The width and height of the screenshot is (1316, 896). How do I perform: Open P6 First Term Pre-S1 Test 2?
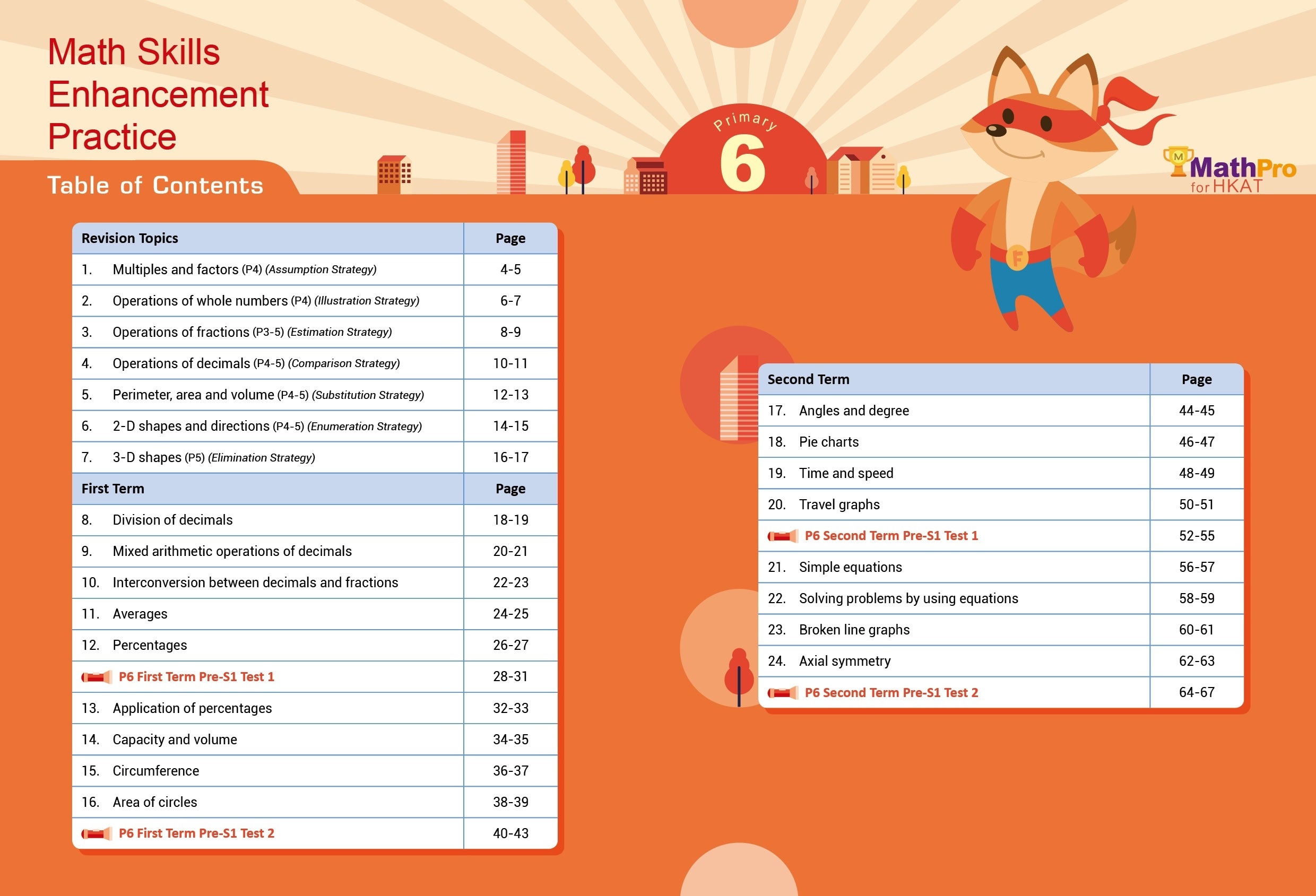point(196,834)
